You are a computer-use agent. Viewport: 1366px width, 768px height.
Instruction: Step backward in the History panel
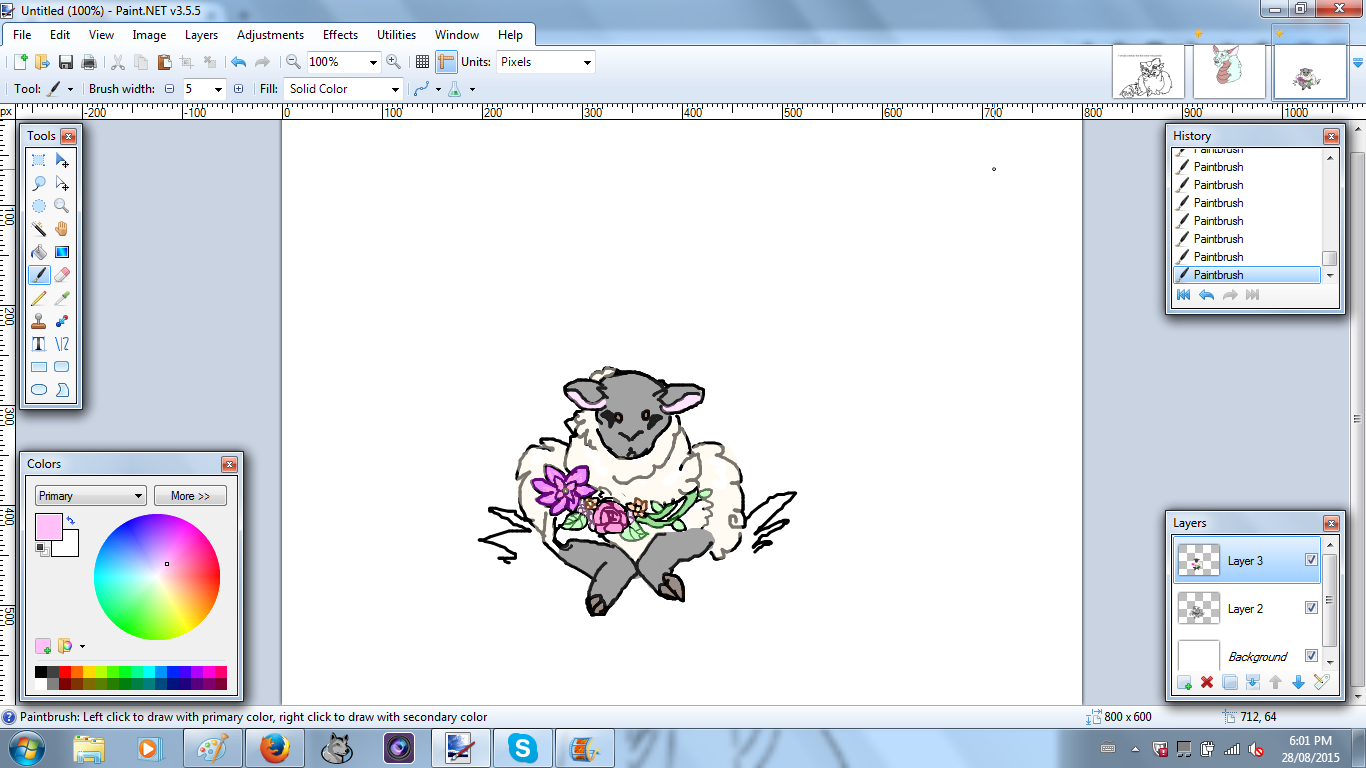click(1206, 295)
